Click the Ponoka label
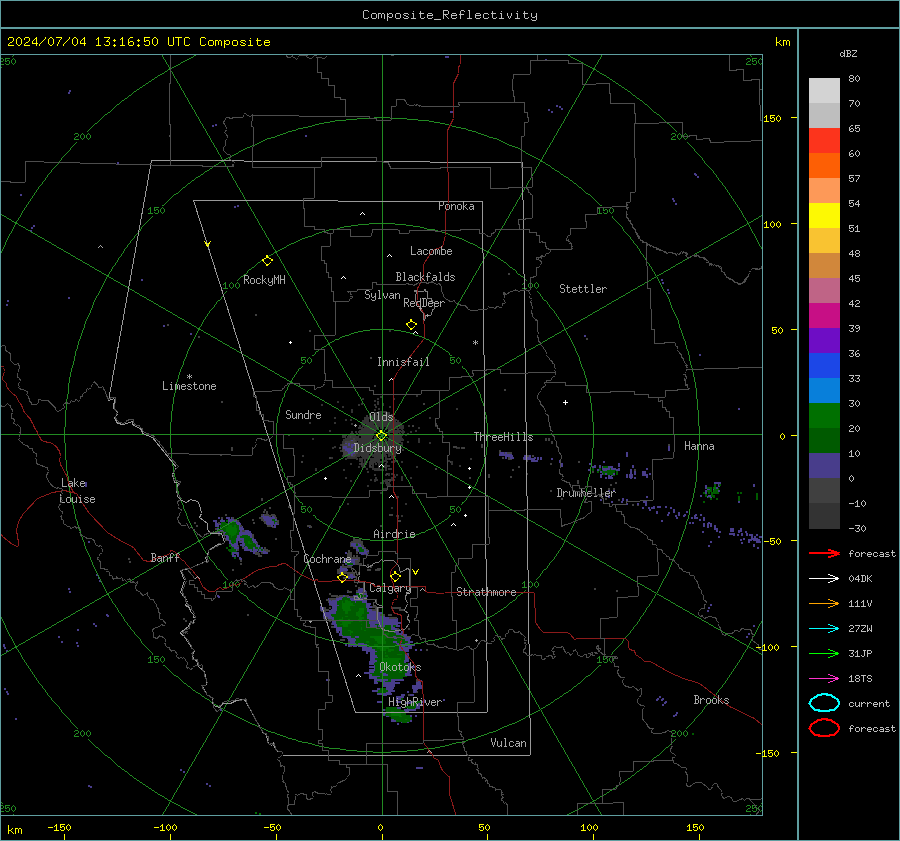Image resolution: width=900 pixels, height=841 pixels. (456, 206)
